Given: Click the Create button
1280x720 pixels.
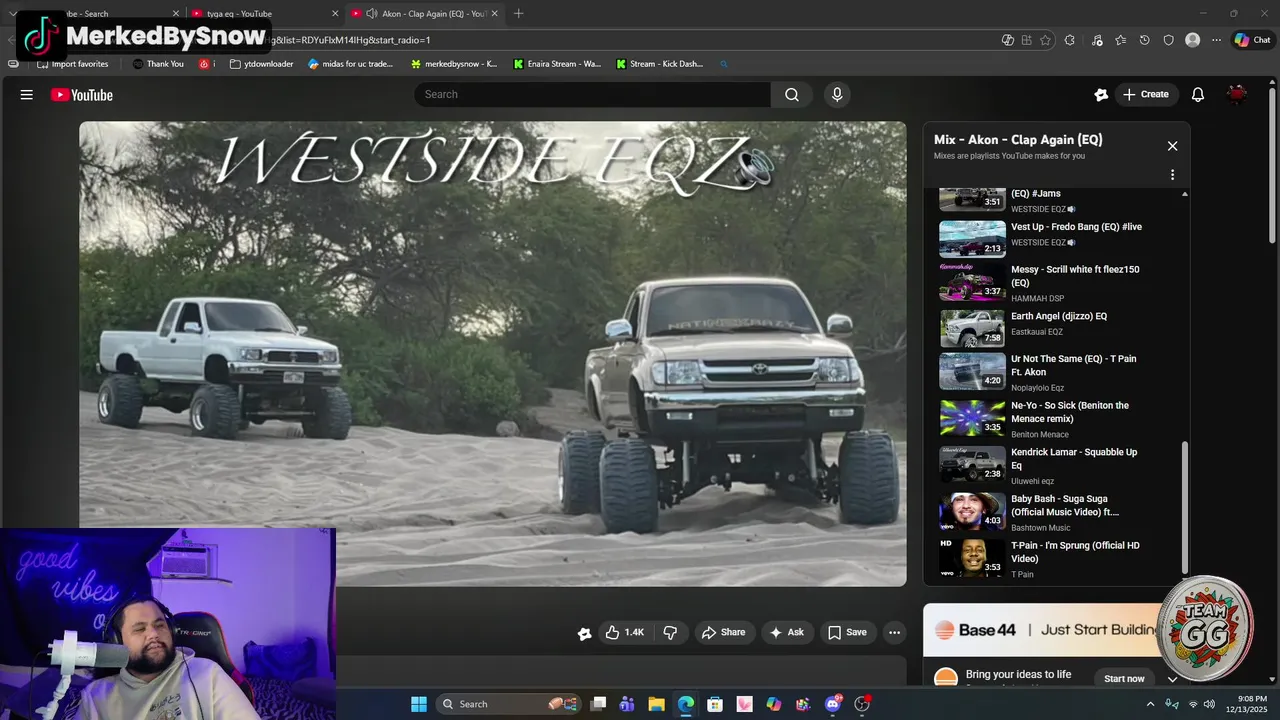Looking at the screenshot, I should (1146, 95).
